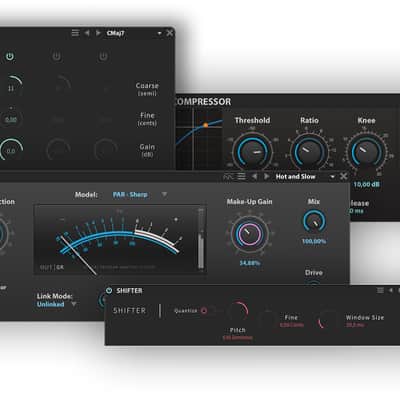The image size is (400, 400).
Task: Go to next preset before Hot and Slow
Action: [266, 176]
